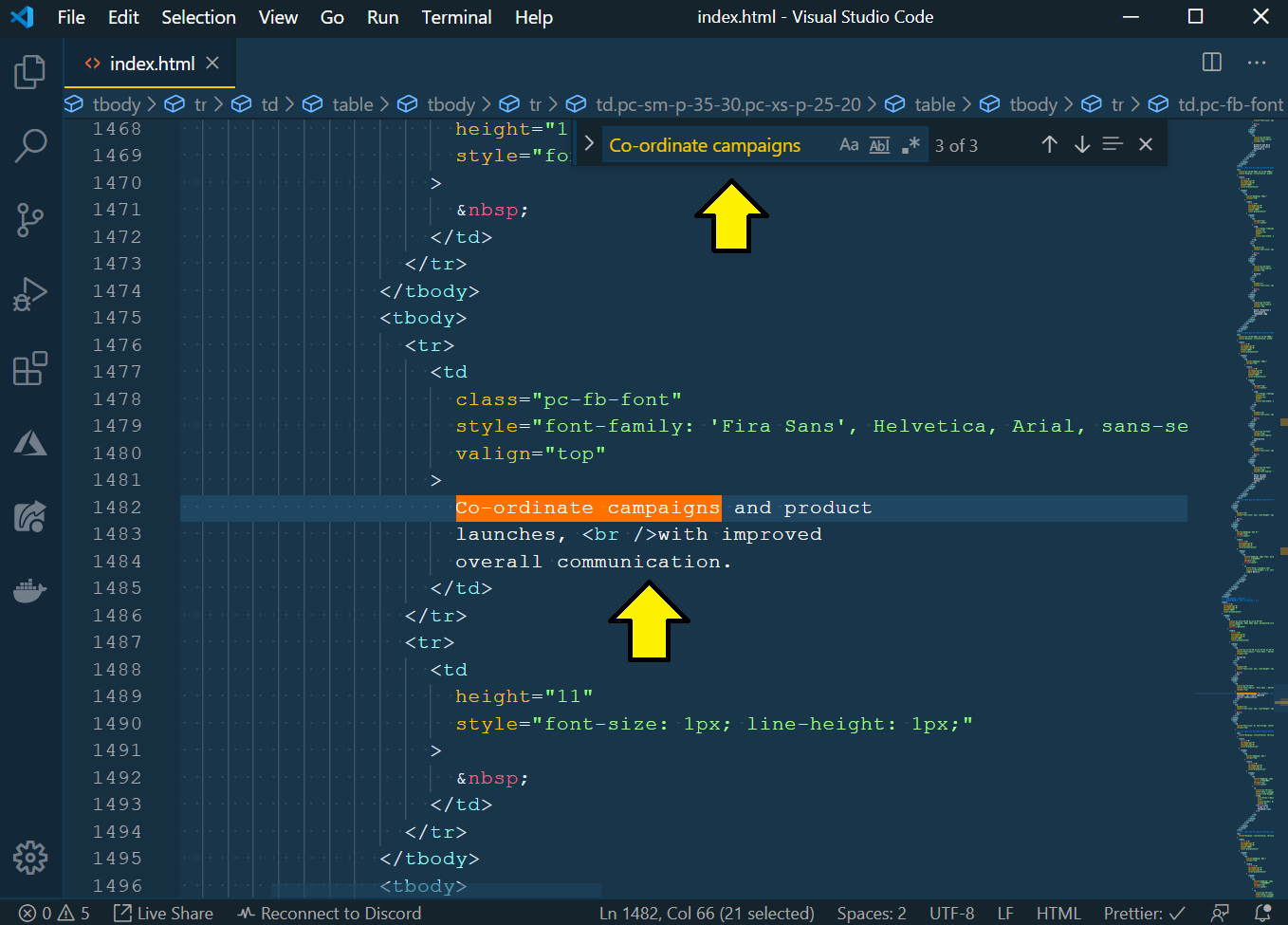Toggle Find in Selection
Screen dimensions: 1288x925
[x=1113, y=144]
